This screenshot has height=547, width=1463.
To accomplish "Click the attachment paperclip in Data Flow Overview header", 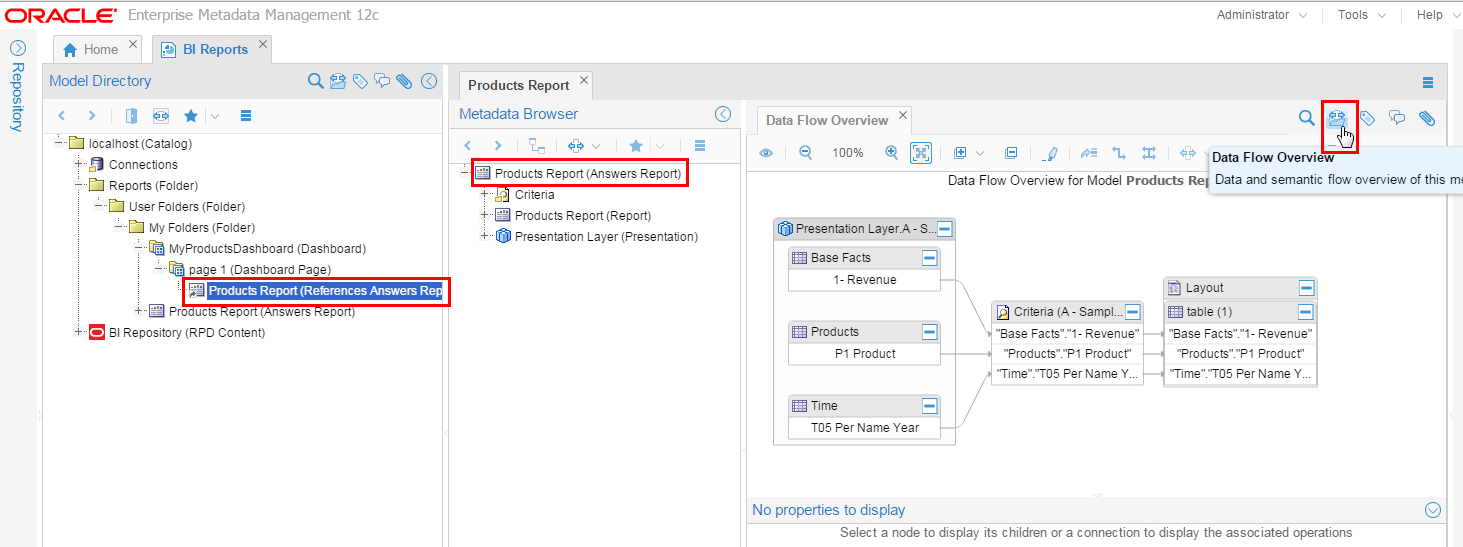I will [1427, 118].
